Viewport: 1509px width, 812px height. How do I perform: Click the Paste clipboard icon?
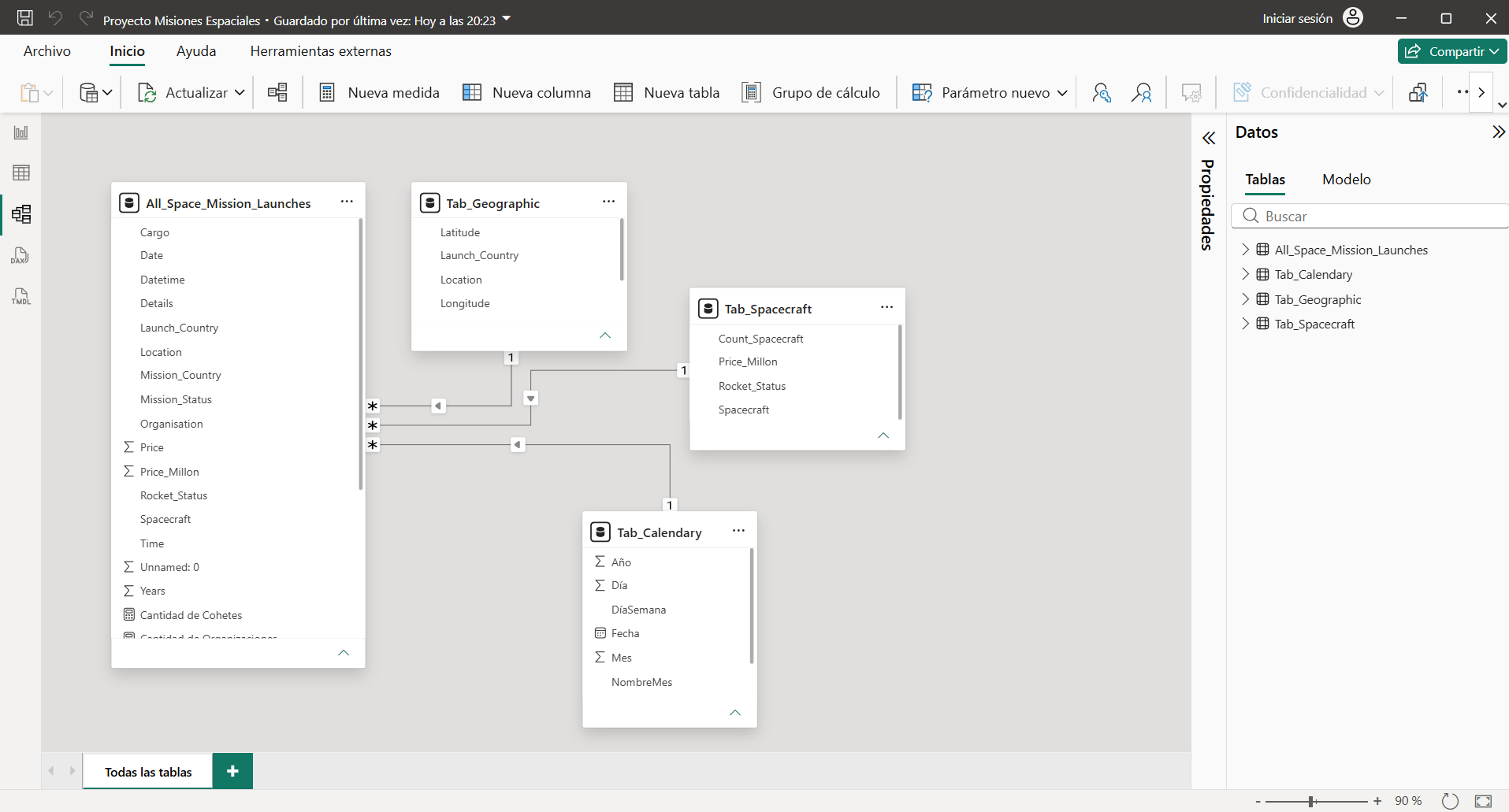click(x=29, y=92)
